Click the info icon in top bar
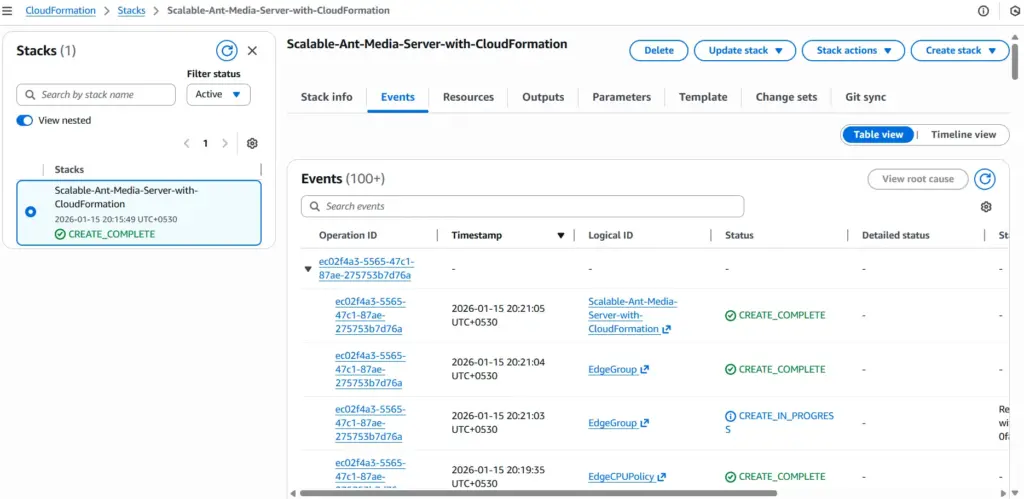The height and width of the screenshot is (499, 1024). tap(983, 10)
